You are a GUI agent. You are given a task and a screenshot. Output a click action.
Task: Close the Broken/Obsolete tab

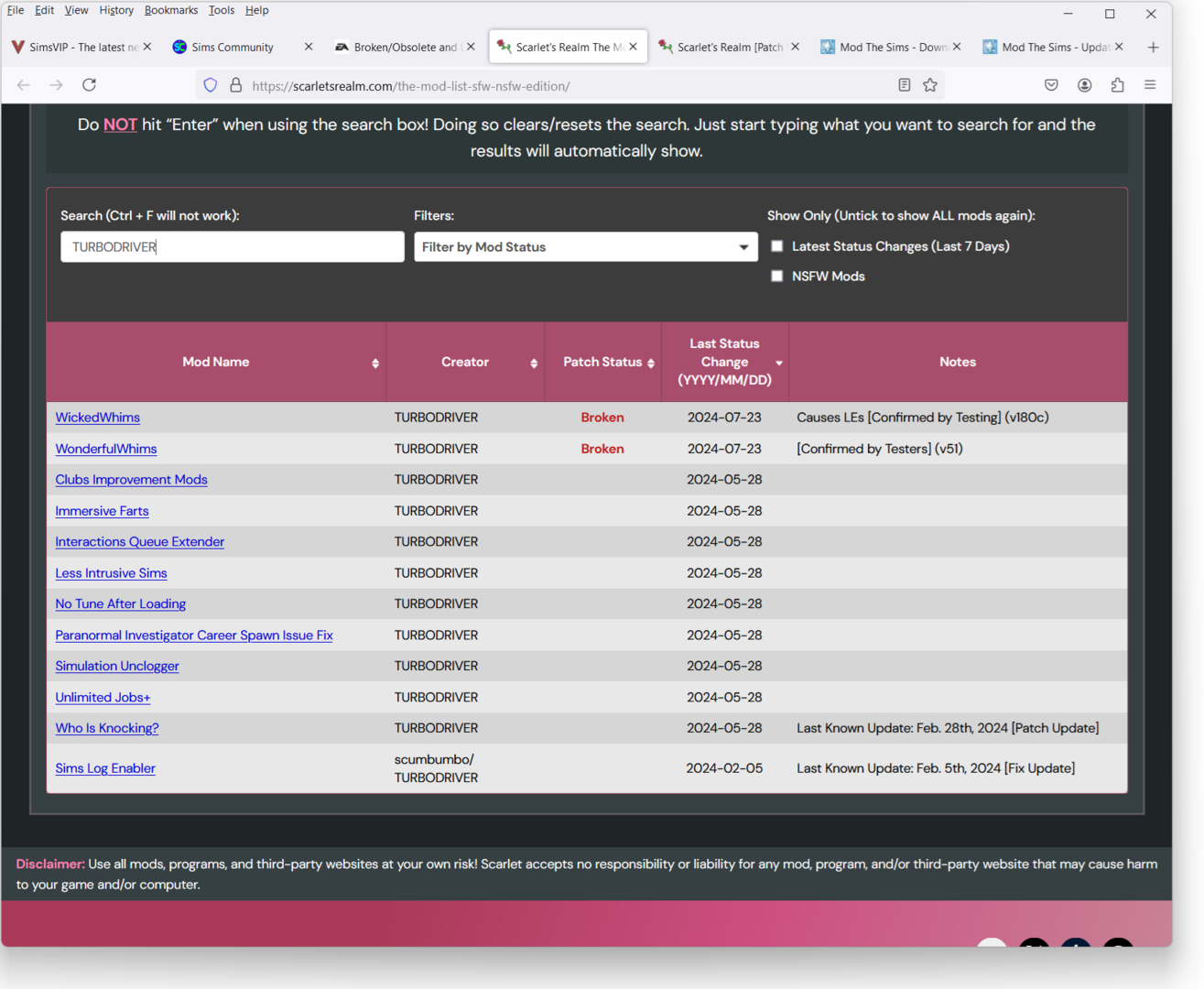point(471,47)
